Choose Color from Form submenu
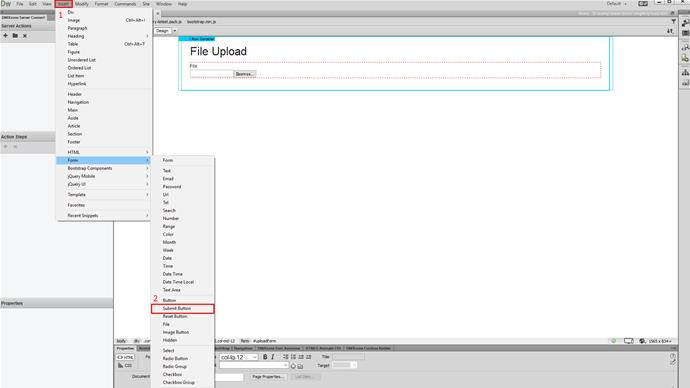The width and height of the screenshot is (690, 388). [183, 234]
